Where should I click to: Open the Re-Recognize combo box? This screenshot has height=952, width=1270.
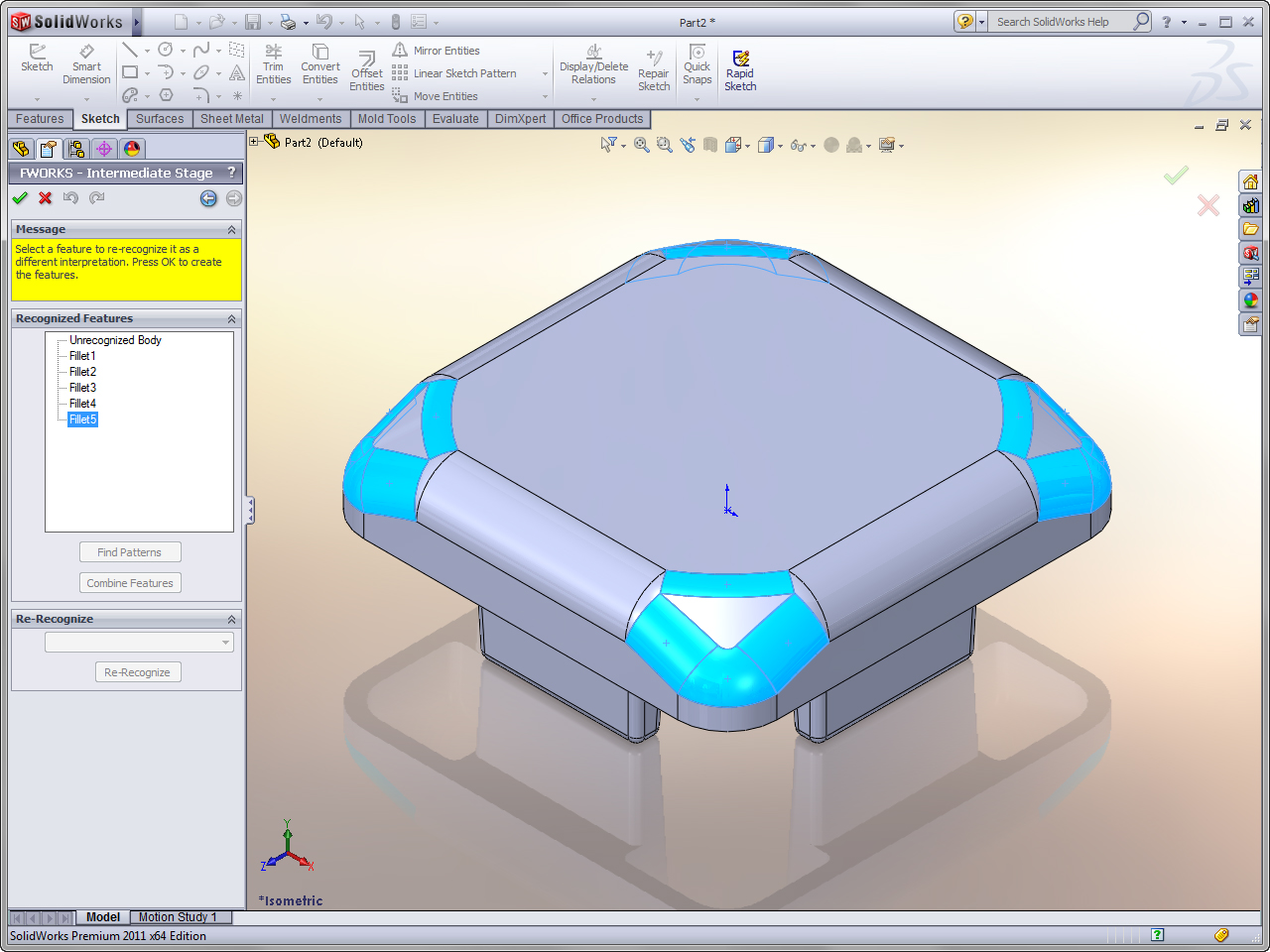[139, 643]
